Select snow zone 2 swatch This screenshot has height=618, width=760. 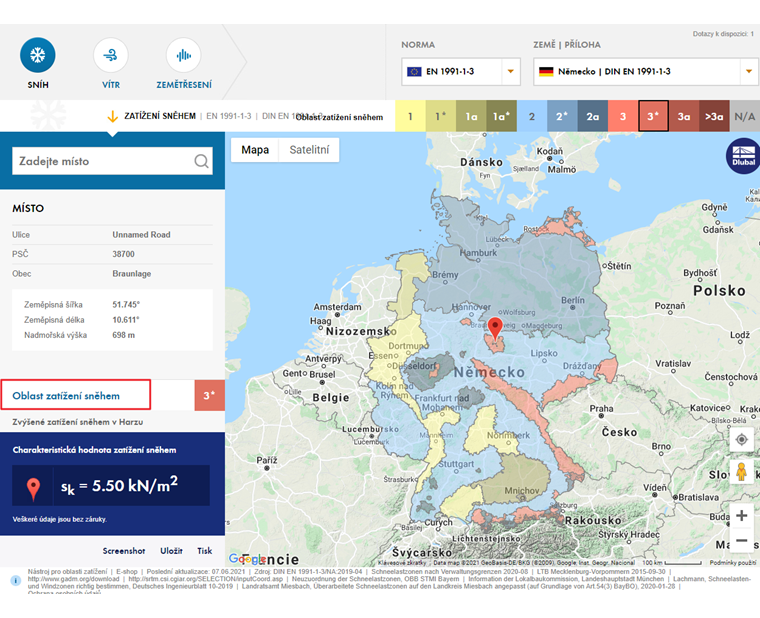[532, 116]
